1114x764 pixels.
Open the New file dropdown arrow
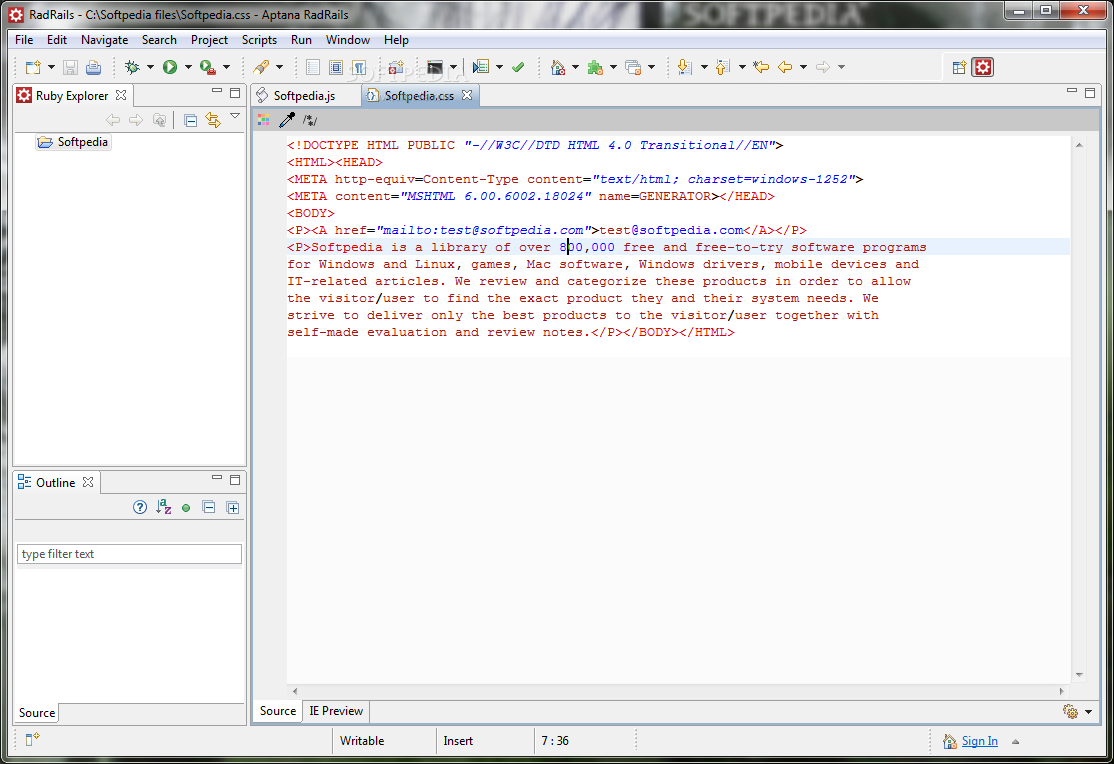coord(51,68)
